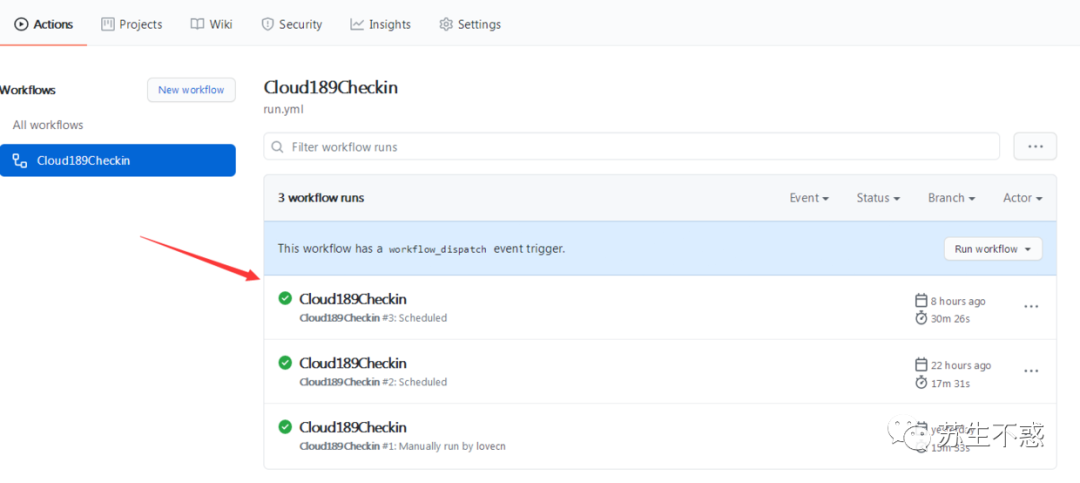Click the calendar icon beside 22 hours ago
This screenshot has width=1080, height=483.
click(x=921, y=364)
